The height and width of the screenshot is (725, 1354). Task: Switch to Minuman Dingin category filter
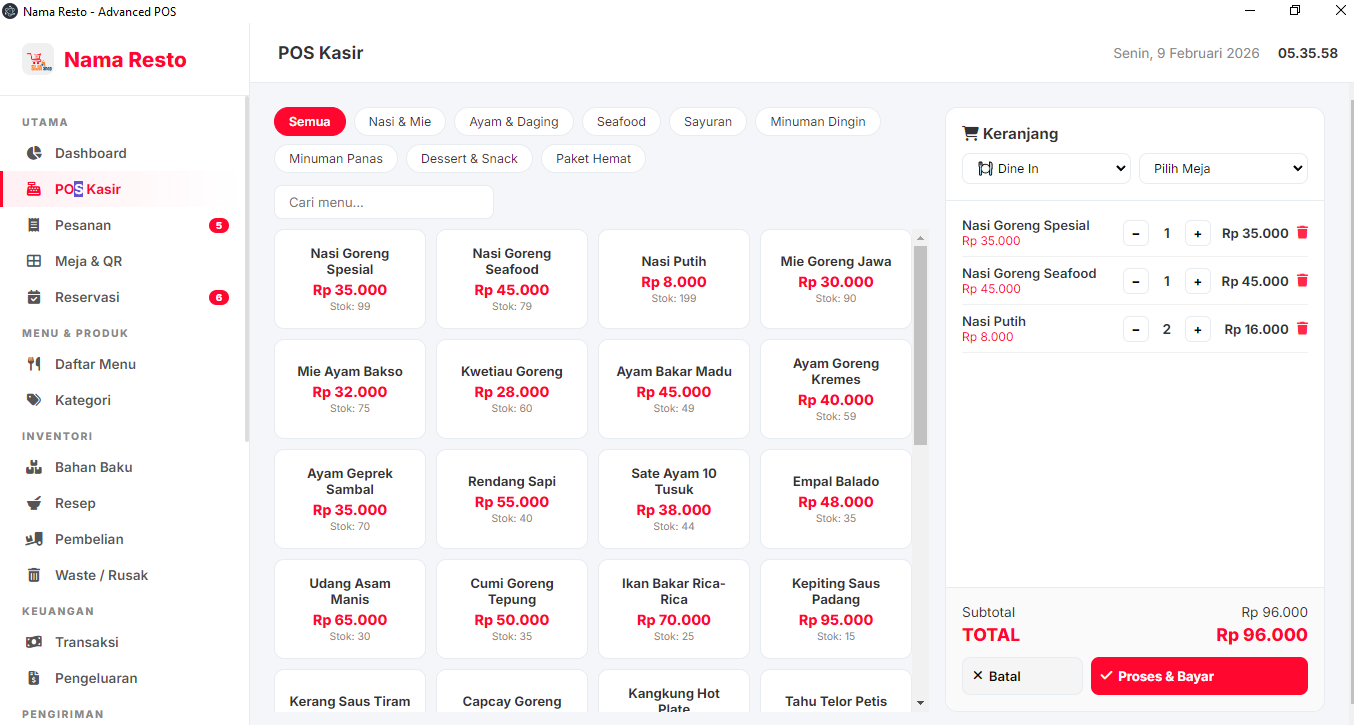pyautogui.click(x=817, y=122)
